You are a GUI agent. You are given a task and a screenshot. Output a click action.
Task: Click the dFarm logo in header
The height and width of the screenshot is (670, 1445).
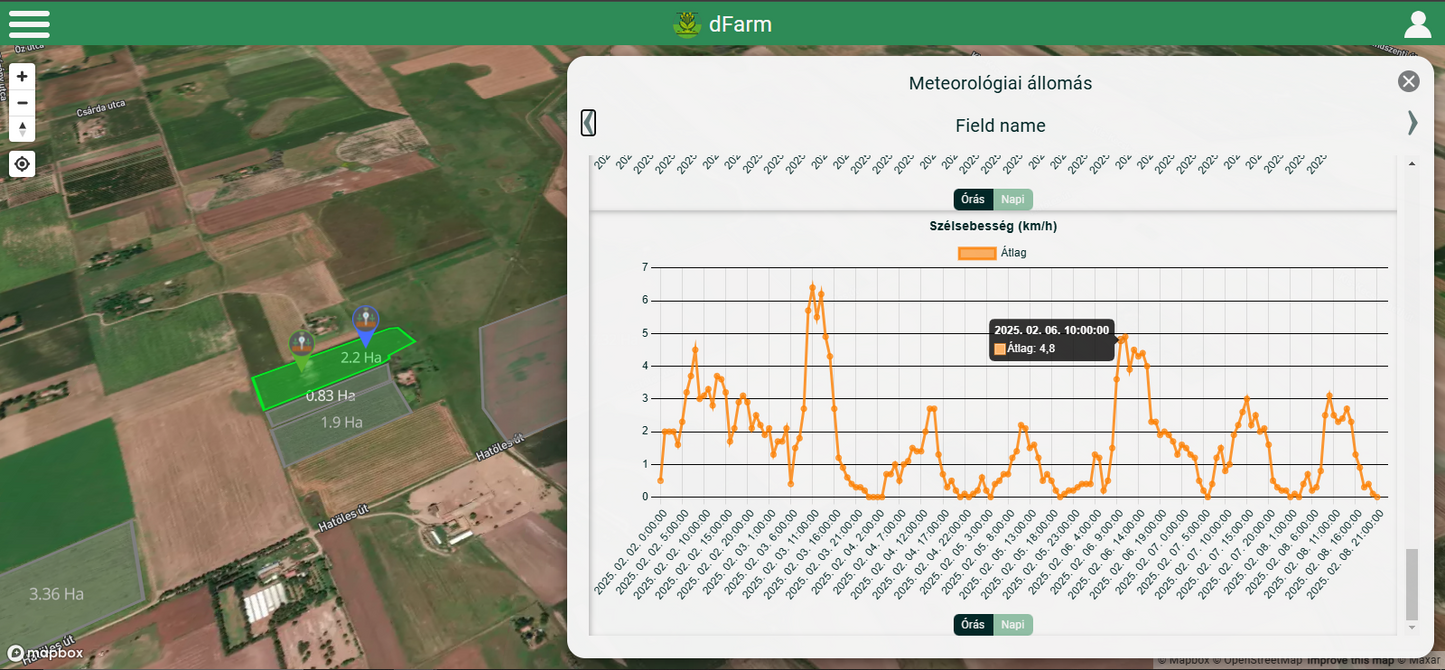[722, 24]
